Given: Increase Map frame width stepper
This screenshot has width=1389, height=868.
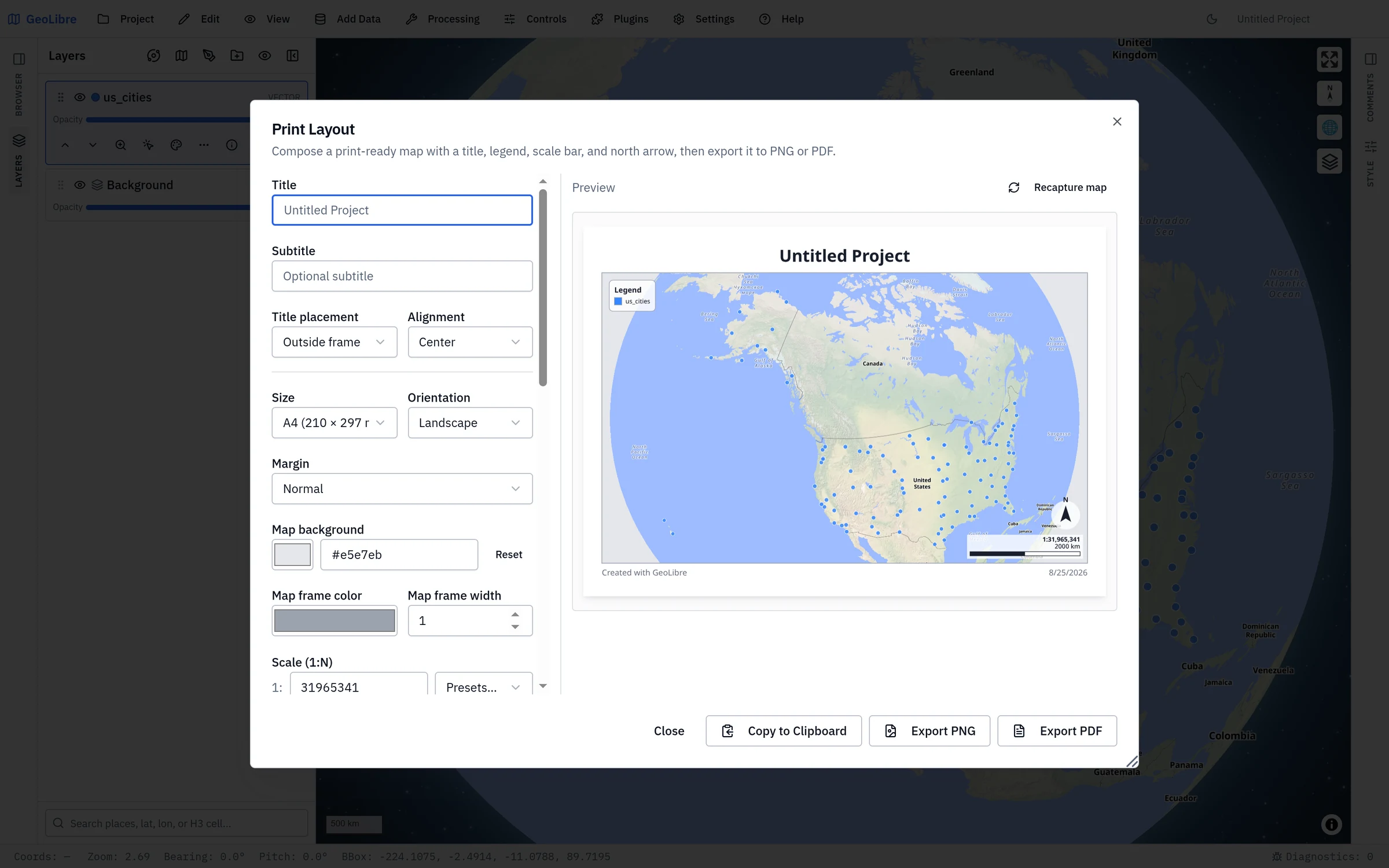Looking at the screenshot, I should 515,615.
